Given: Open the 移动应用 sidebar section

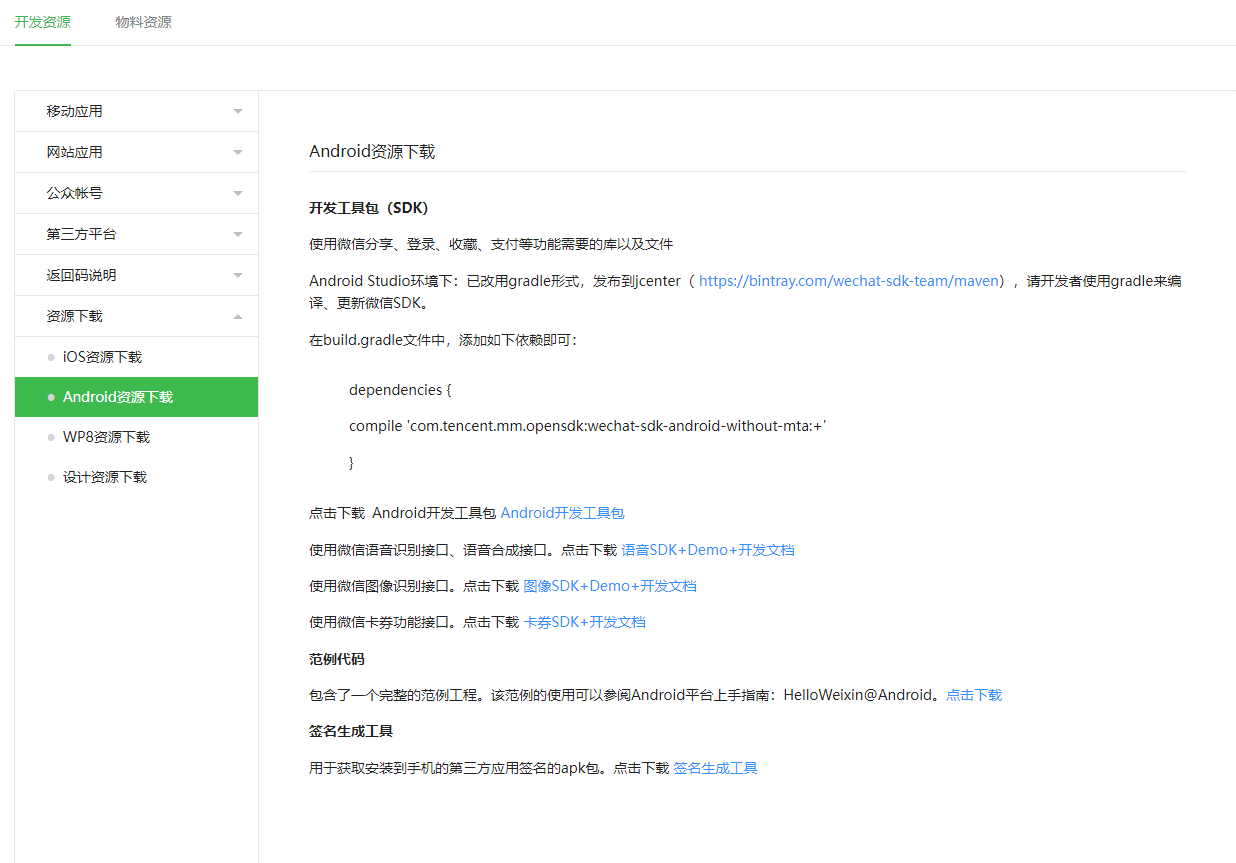Looking at the screenshot, I should 136,111.
